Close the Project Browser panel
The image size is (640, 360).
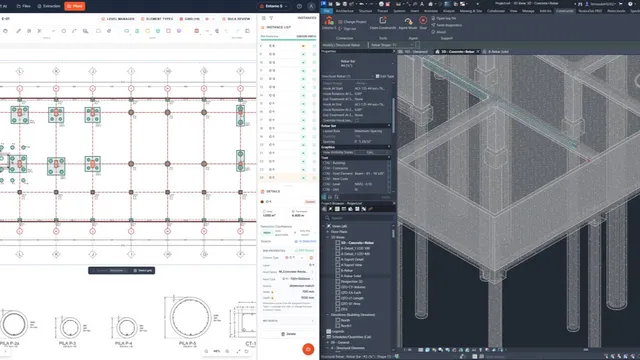click(x=394, y=203)
